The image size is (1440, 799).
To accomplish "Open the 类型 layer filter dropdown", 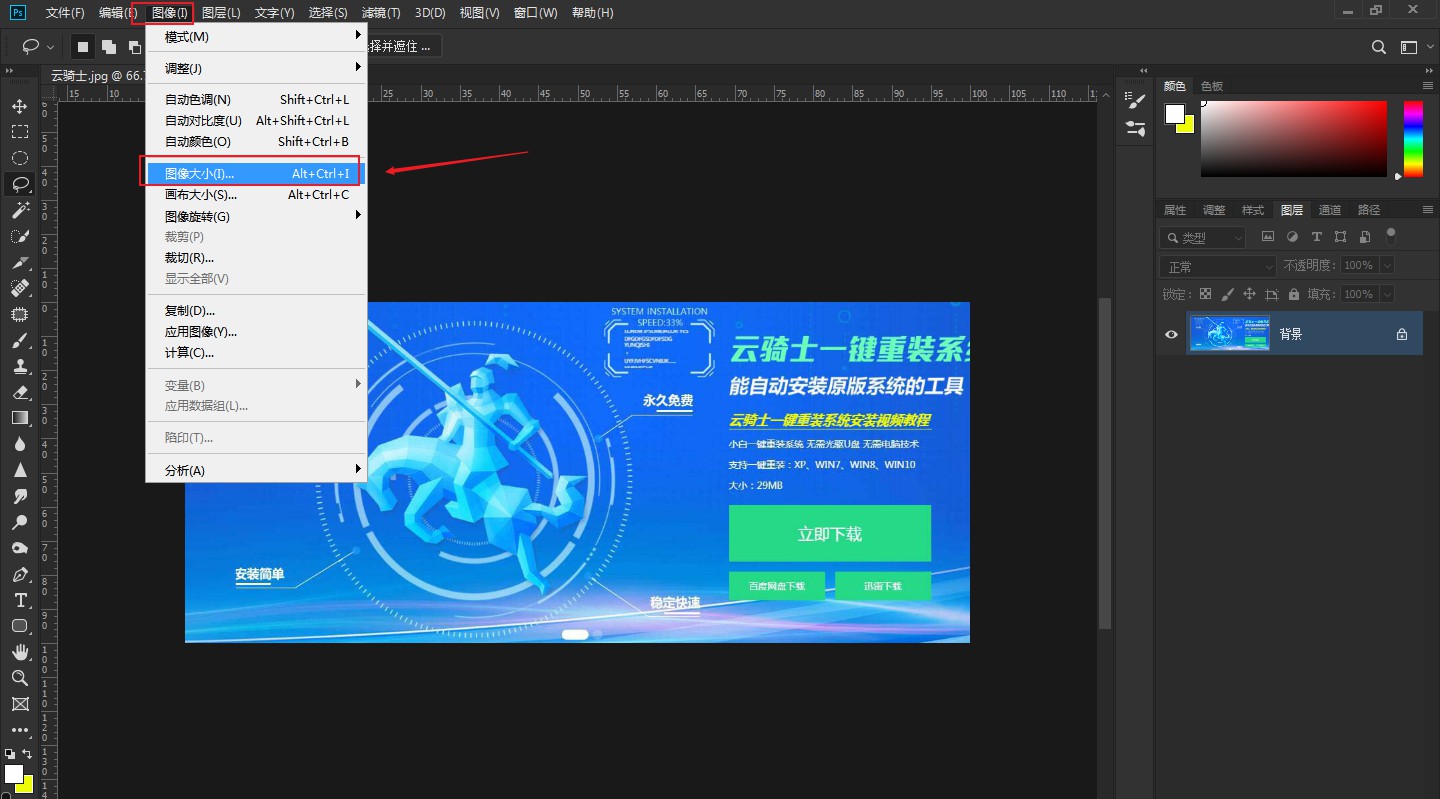I will click(x=1202, y=237).
